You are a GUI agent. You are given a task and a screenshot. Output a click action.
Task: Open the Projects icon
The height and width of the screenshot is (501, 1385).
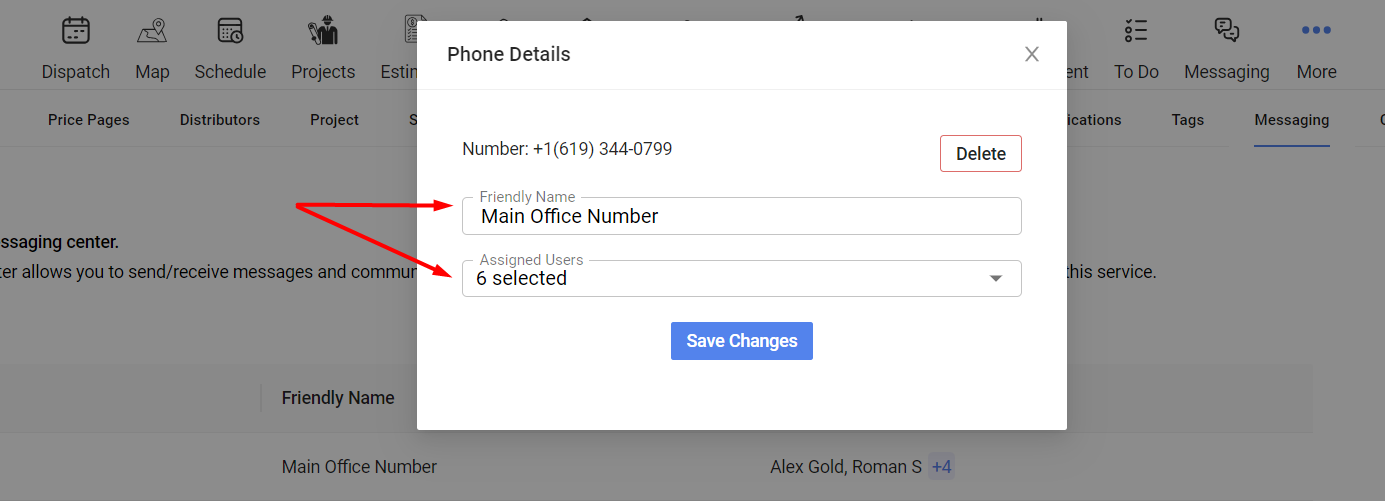tap(323, 31)
